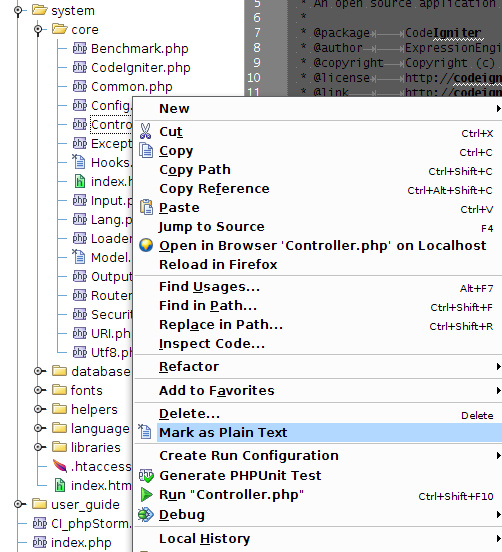The height and width of the screenshot is (552, 502).
Task: Click the @author line in editor
Action: 401,48
